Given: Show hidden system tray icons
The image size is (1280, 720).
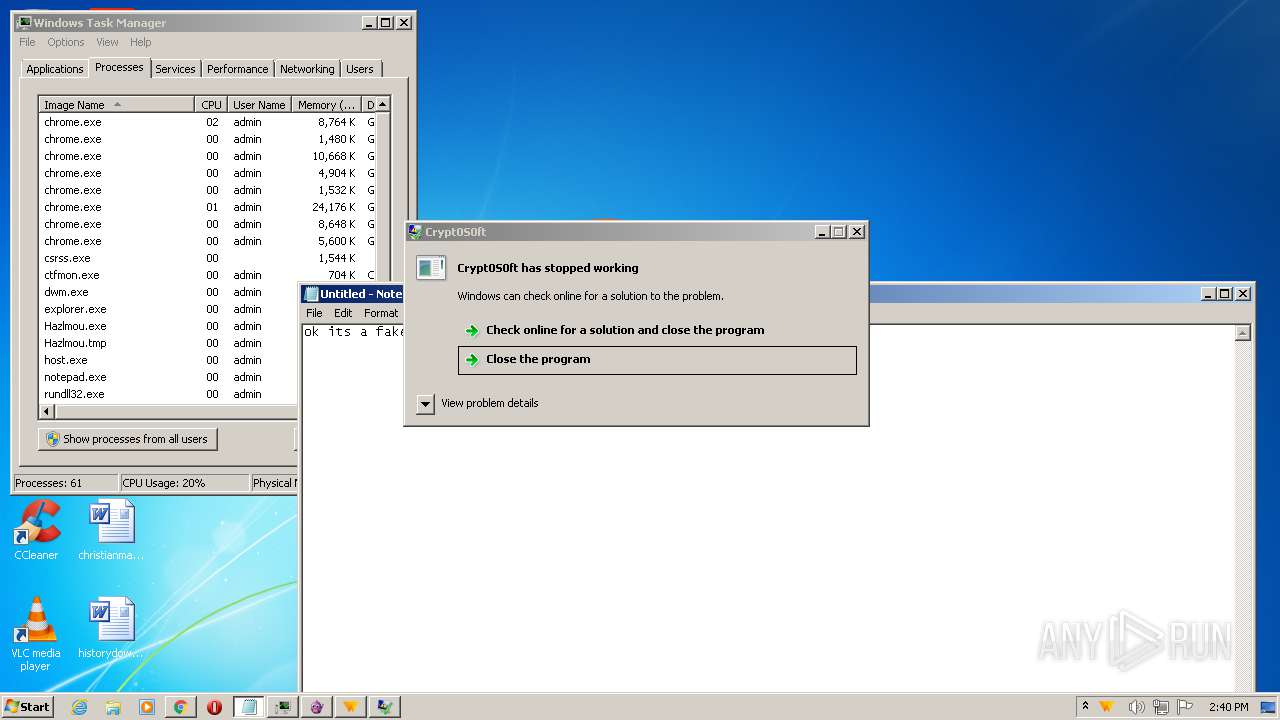Looking at the screenshot, I should [1085, 706].
